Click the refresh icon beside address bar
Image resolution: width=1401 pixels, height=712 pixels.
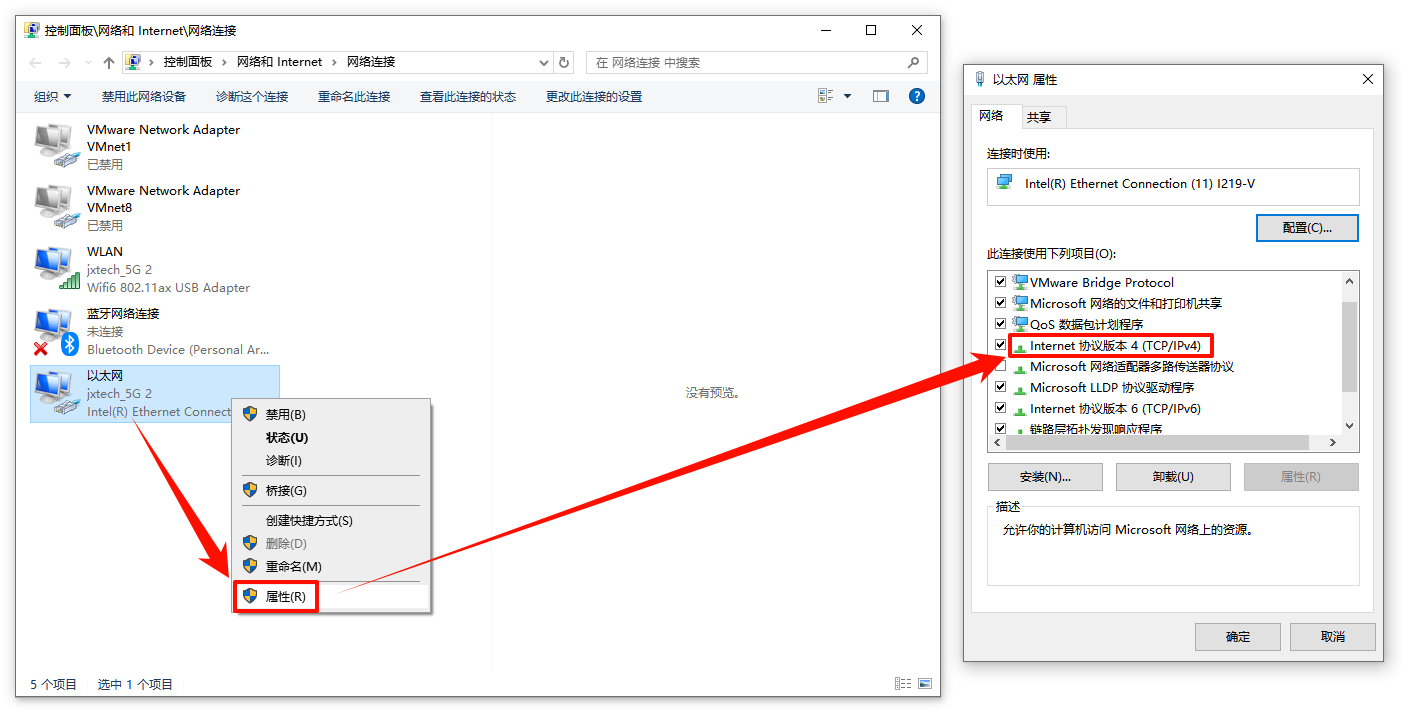pos(564,62)
